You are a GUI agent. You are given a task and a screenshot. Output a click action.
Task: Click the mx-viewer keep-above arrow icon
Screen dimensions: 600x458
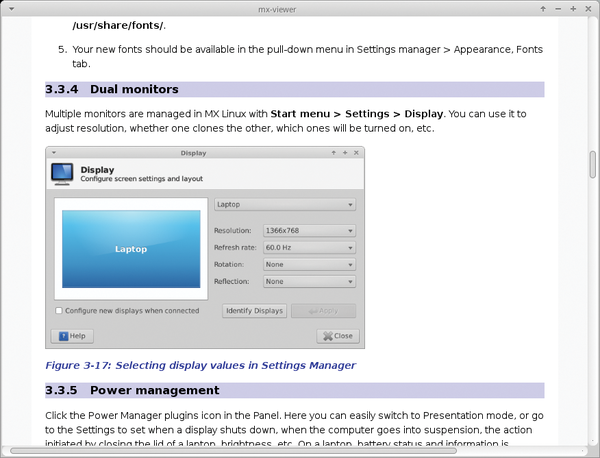543,9
